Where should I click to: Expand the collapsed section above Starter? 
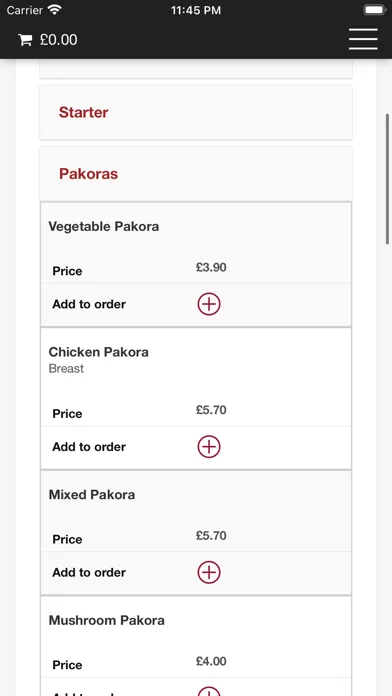coord(196,69)
